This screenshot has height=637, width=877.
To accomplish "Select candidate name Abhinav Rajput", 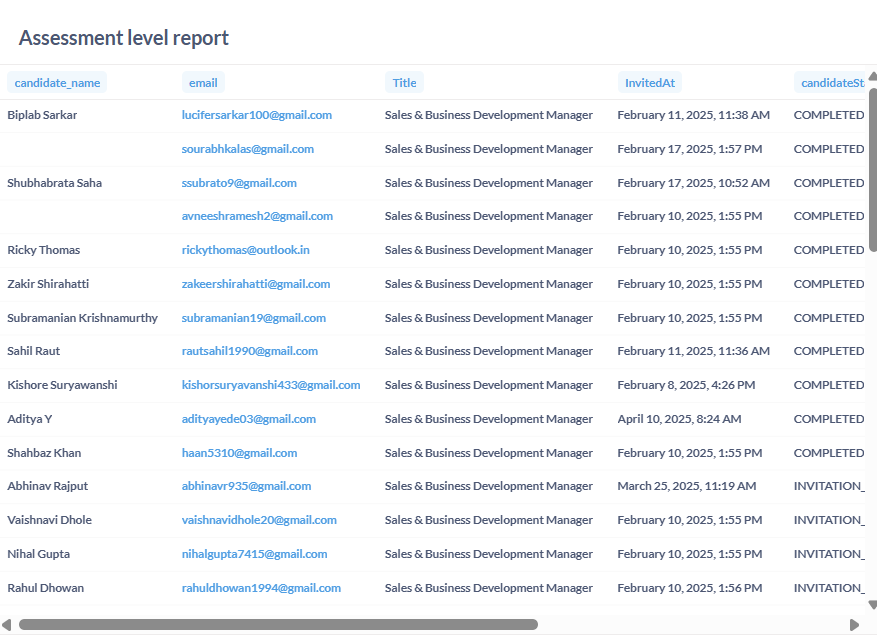I will pyautogui.click(x=48, y=487).
